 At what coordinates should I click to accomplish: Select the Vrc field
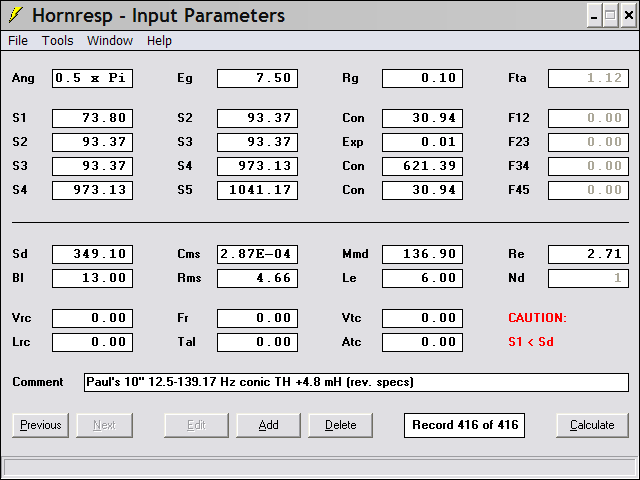(x=92, y=318)
